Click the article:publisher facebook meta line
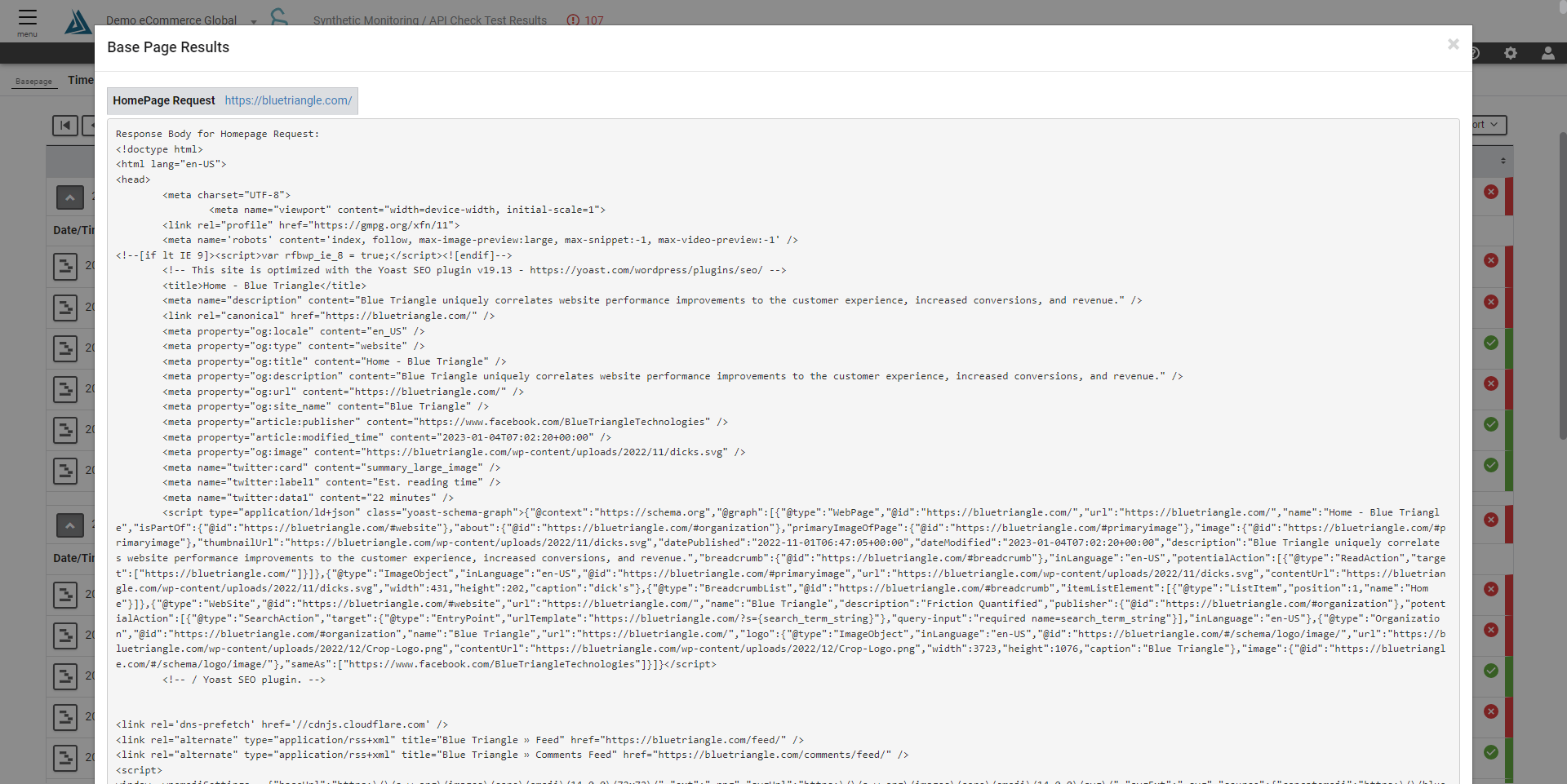Screen dimensions: 1567x784 pos(446,422)
